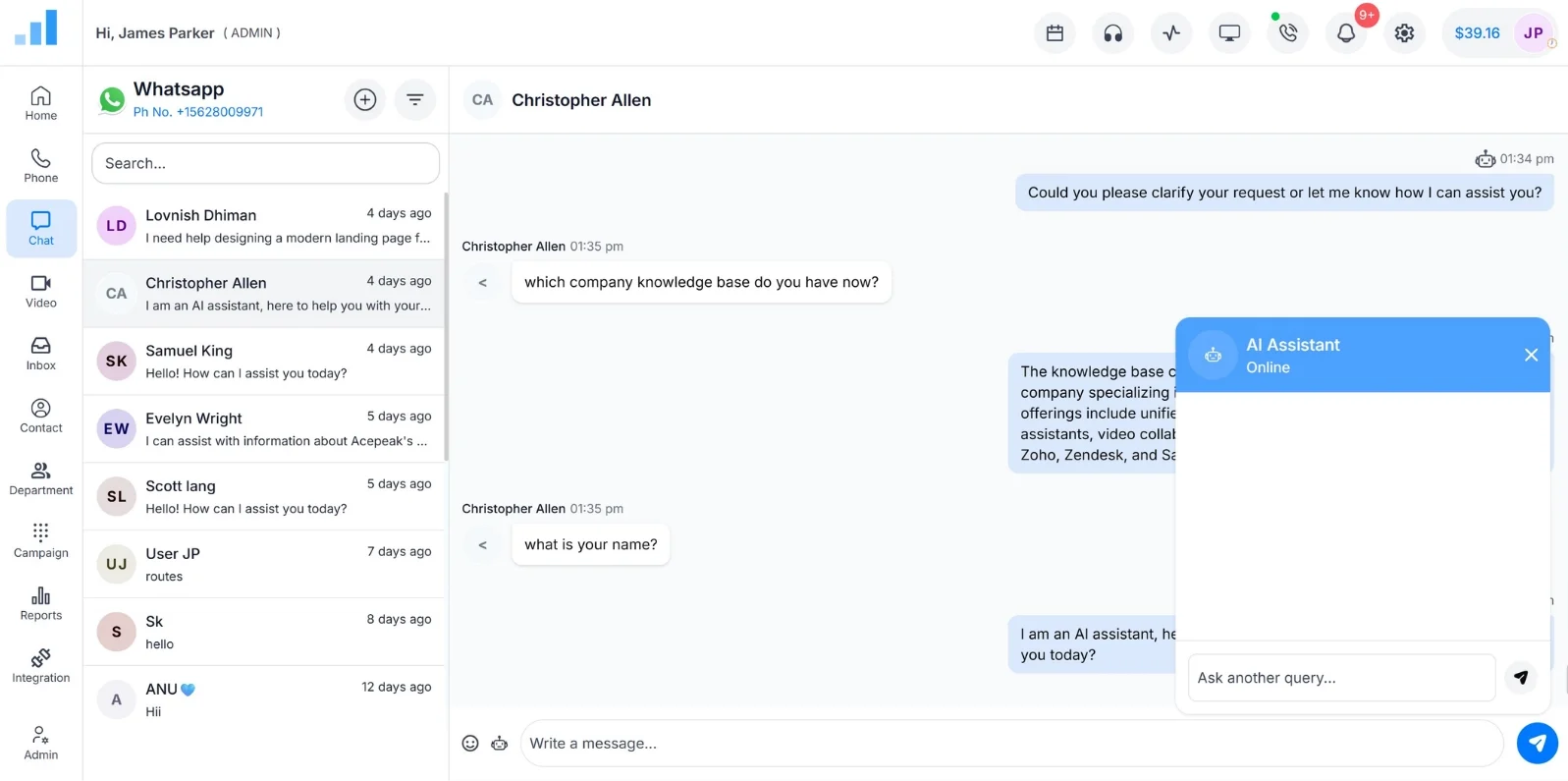Screen dimensions: 1568x781
Task: Open the phone call status icon
Action: (1288, 33)
